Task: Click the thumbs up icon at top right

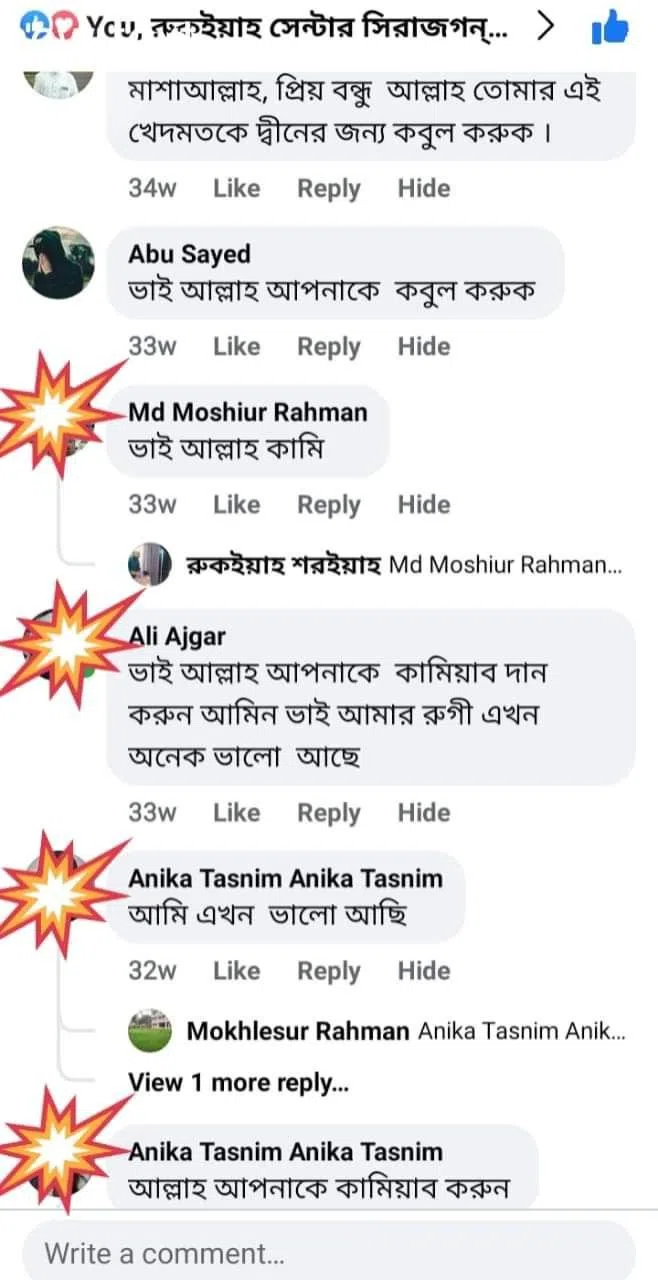Action: pos(613,30)
